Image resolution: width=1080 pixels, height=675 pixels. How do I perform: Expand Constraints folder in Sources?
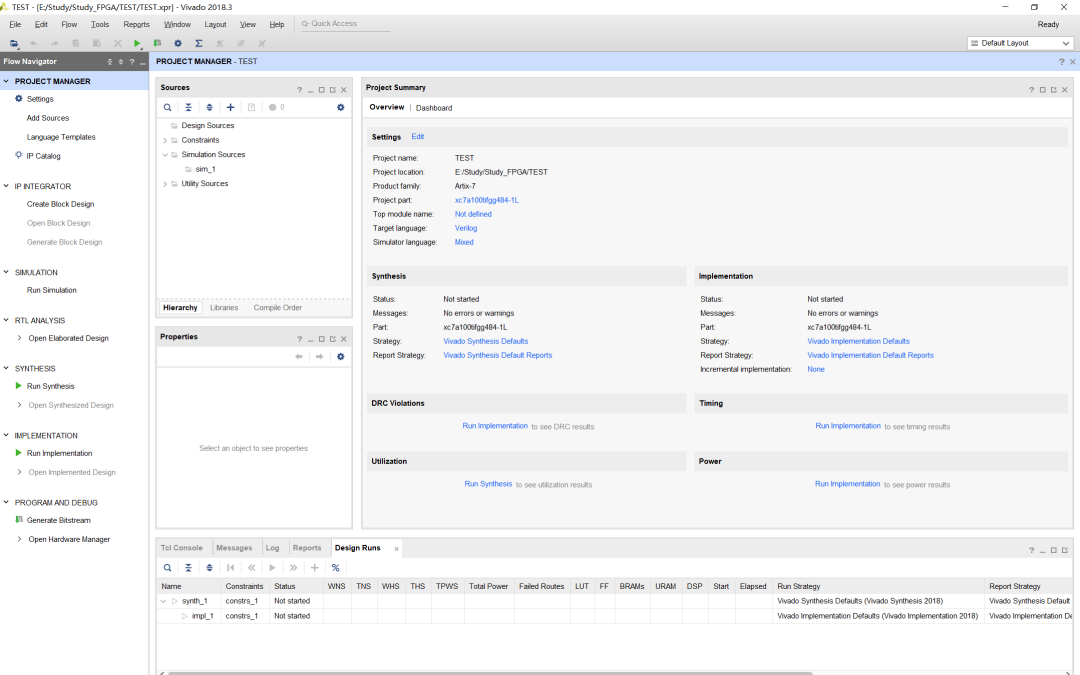[x=165, y=141]
